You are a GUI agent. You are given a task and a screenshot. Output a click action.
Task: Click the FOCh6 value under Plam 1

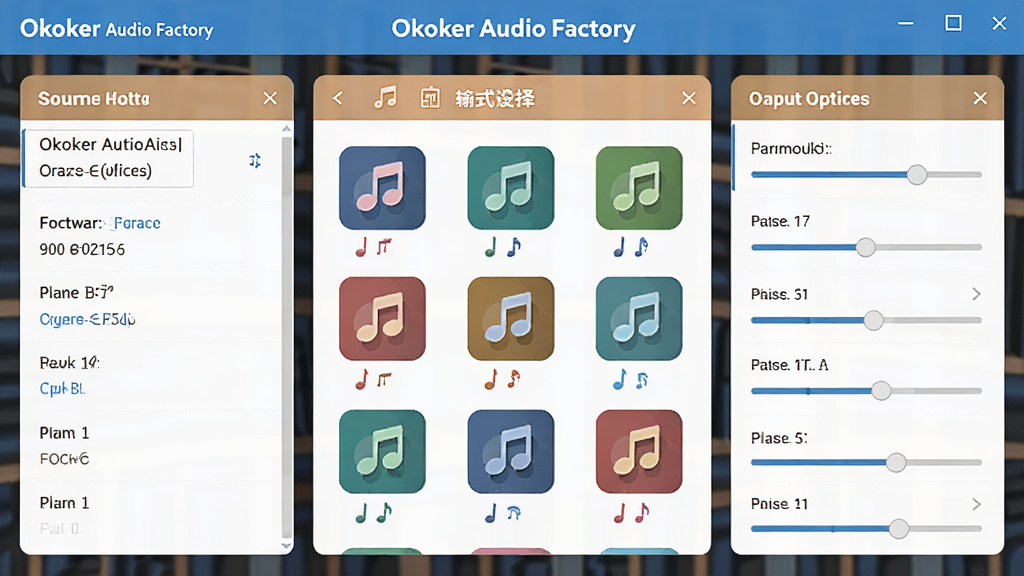pyautogui.click(x=64, y=459)
